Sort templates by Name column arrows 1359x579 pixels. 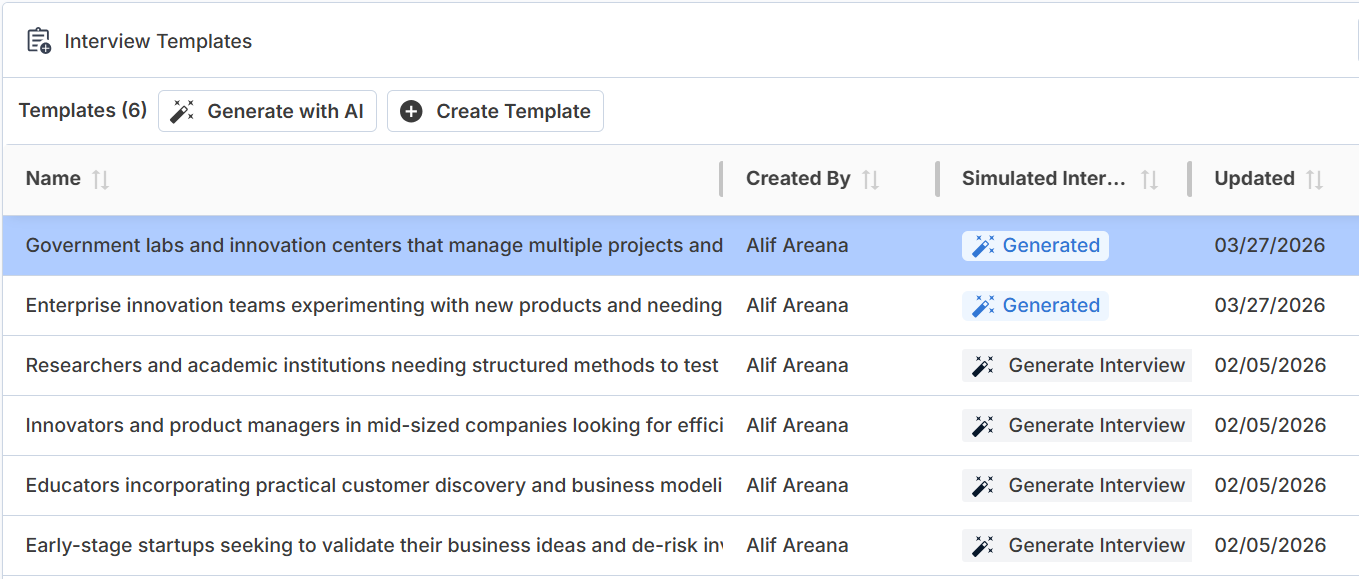100,179
